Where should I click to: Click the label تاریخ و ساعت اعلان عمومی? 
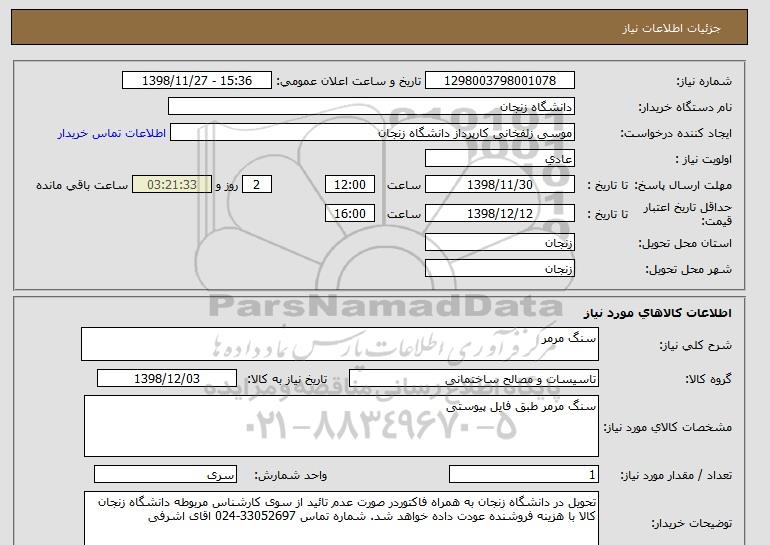(349, 81)
